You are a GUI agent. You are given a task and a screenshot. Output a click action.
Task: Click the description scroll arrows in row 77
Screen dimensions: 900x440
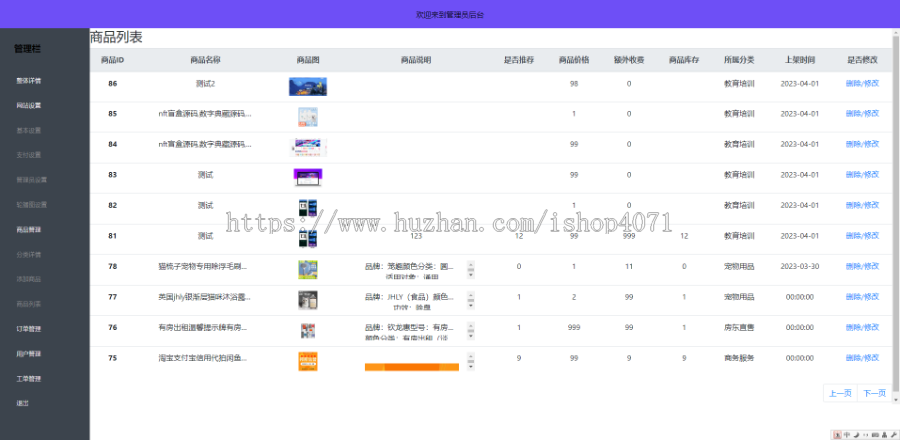coord(471,299)
